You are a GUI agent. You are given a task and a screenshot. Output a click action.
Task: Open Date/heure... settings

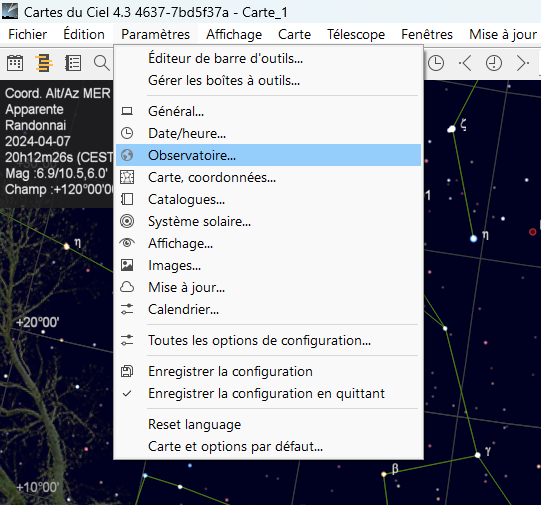[268, 133]
